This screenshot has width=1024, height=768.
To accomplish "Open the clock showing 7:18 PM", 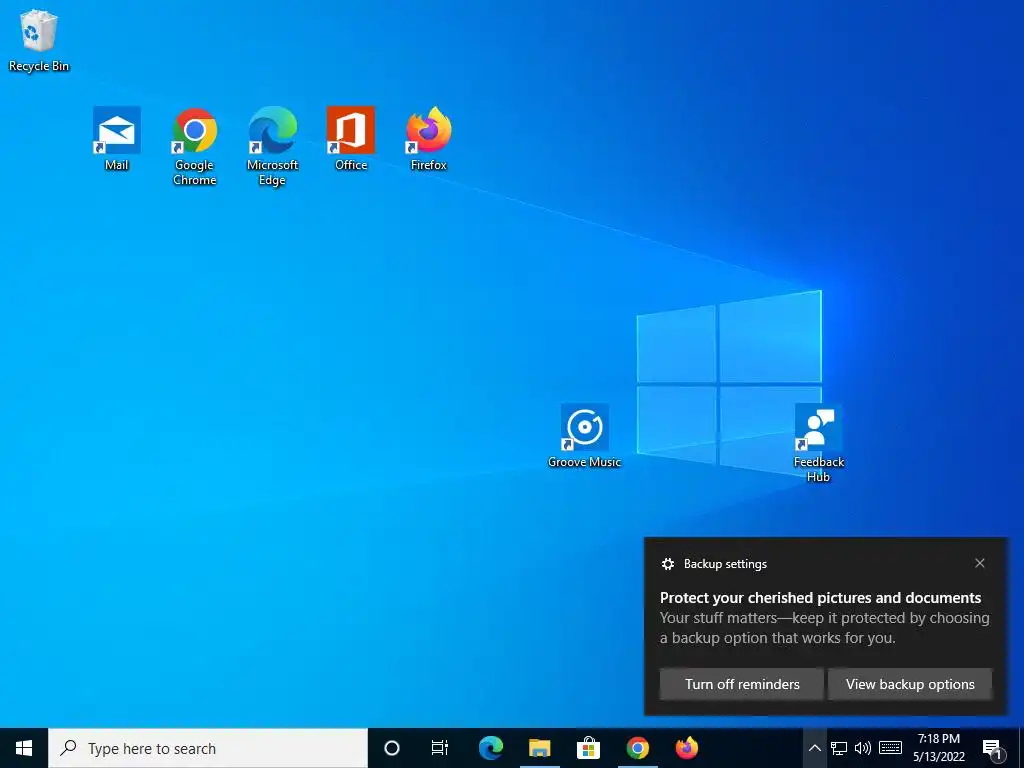I will (x=939, y=748).
